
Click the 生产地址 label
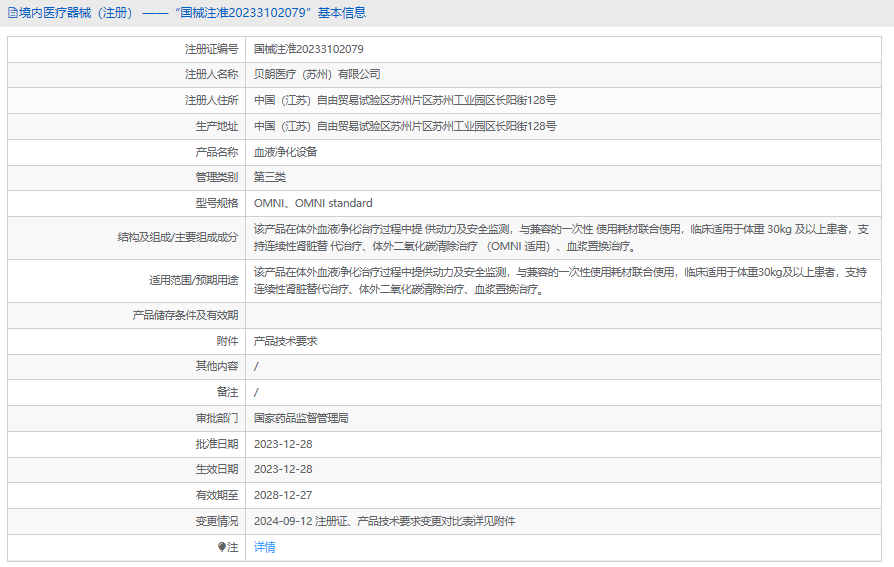(217, 126)
